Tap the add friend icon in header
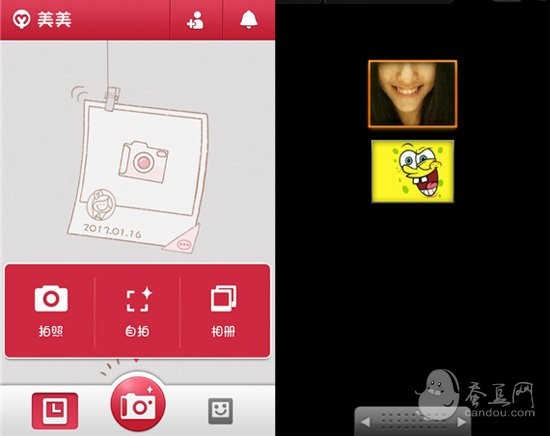 (x=195, y=20)
